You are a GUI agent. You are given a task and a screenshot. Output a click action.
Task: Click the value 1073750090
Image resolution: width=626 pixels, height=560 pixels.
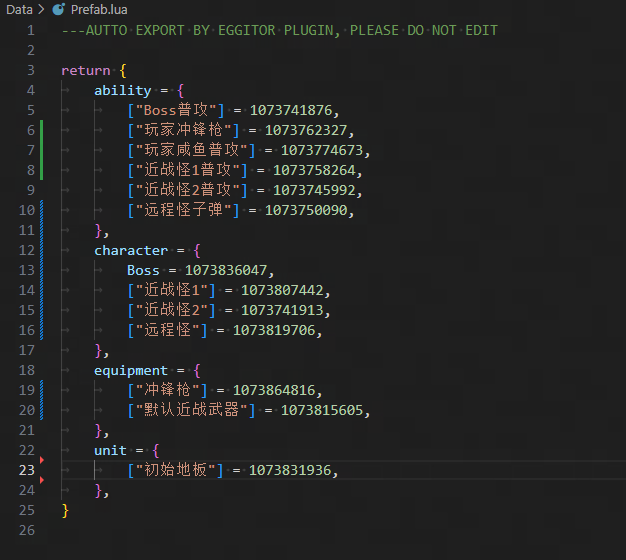[x=306, y=210]
